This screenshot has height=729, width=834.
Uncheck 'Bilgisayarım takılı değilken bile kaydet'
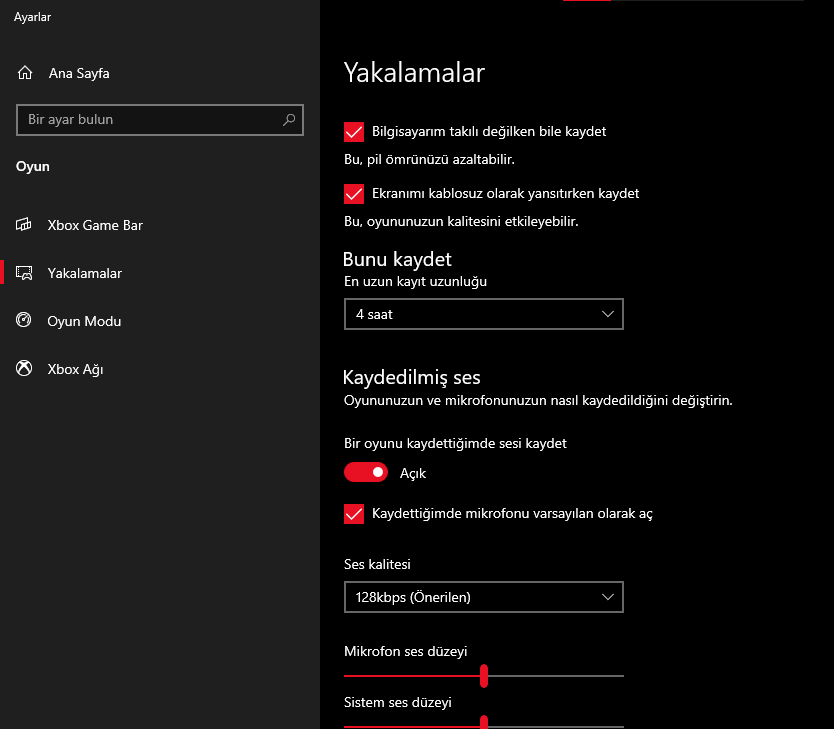(x=354, y=132)
